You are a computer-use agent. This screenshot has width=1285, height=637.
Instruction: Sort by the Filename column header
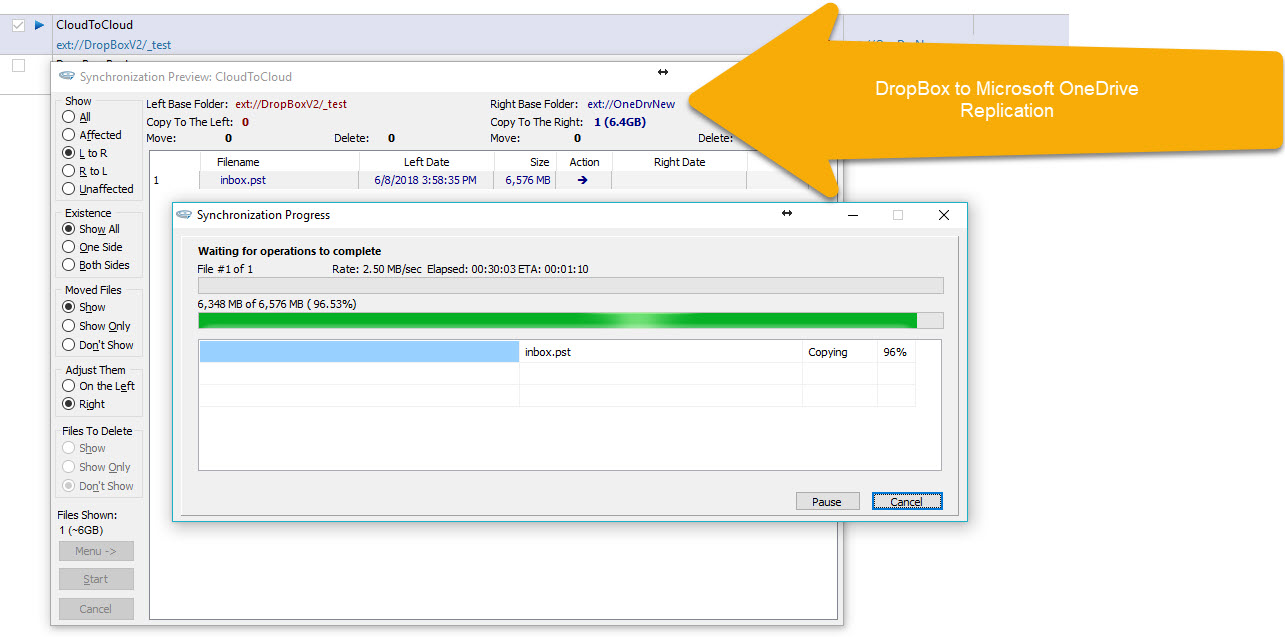point(280,162)
